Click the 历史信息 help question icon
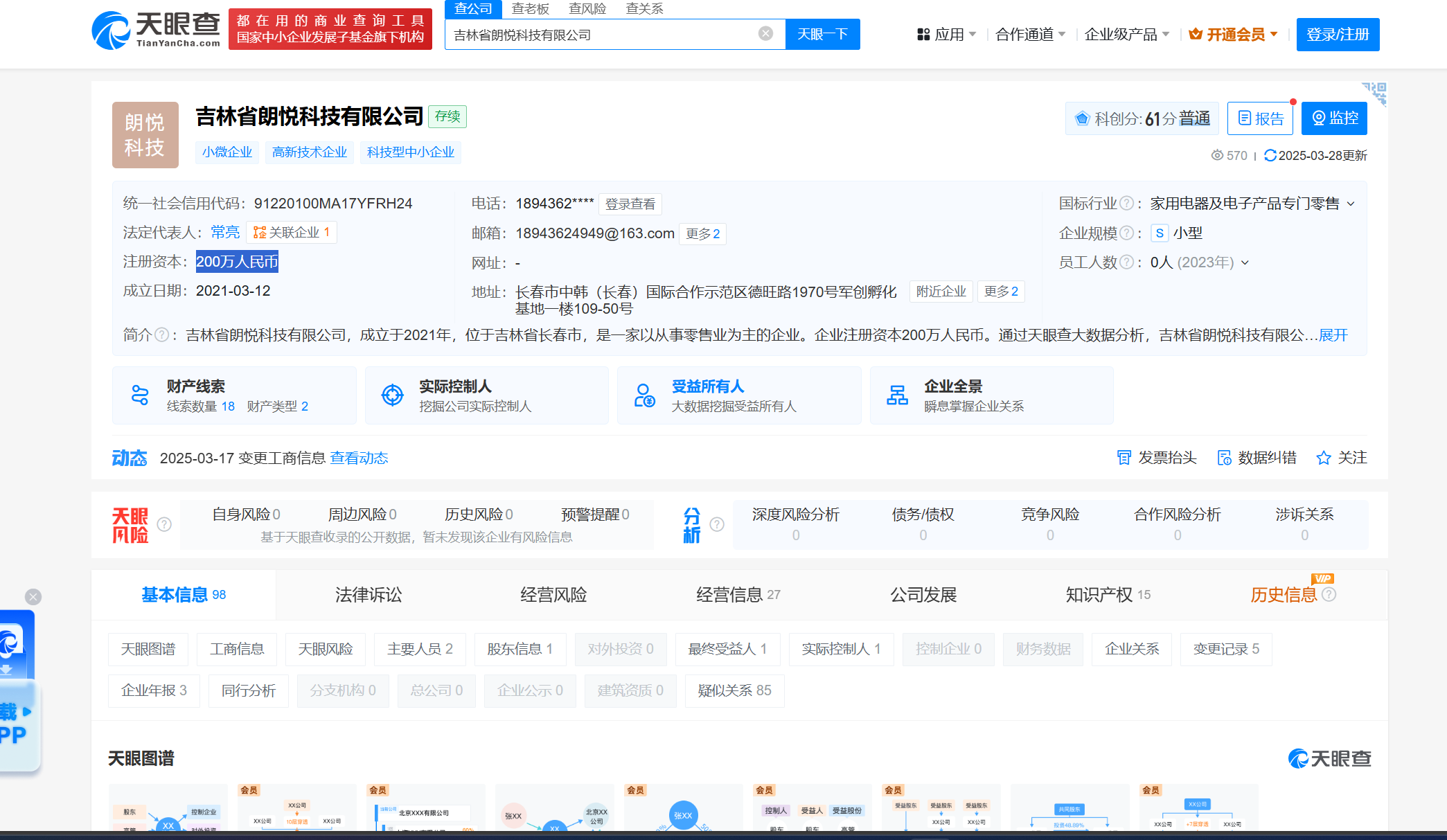 point(1329,594)
